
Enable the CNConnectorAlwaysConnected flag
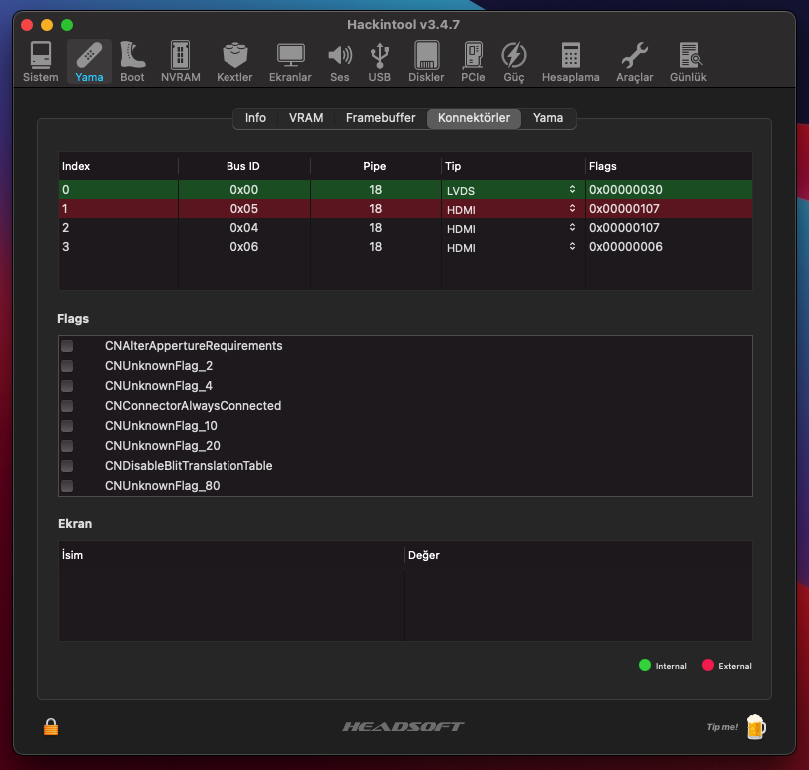[66, 406]
